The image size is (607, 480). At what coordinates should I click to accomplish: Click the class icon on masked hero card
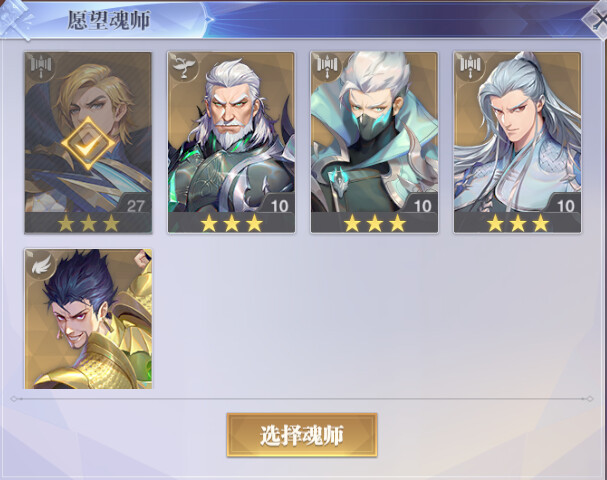[327, 67]
